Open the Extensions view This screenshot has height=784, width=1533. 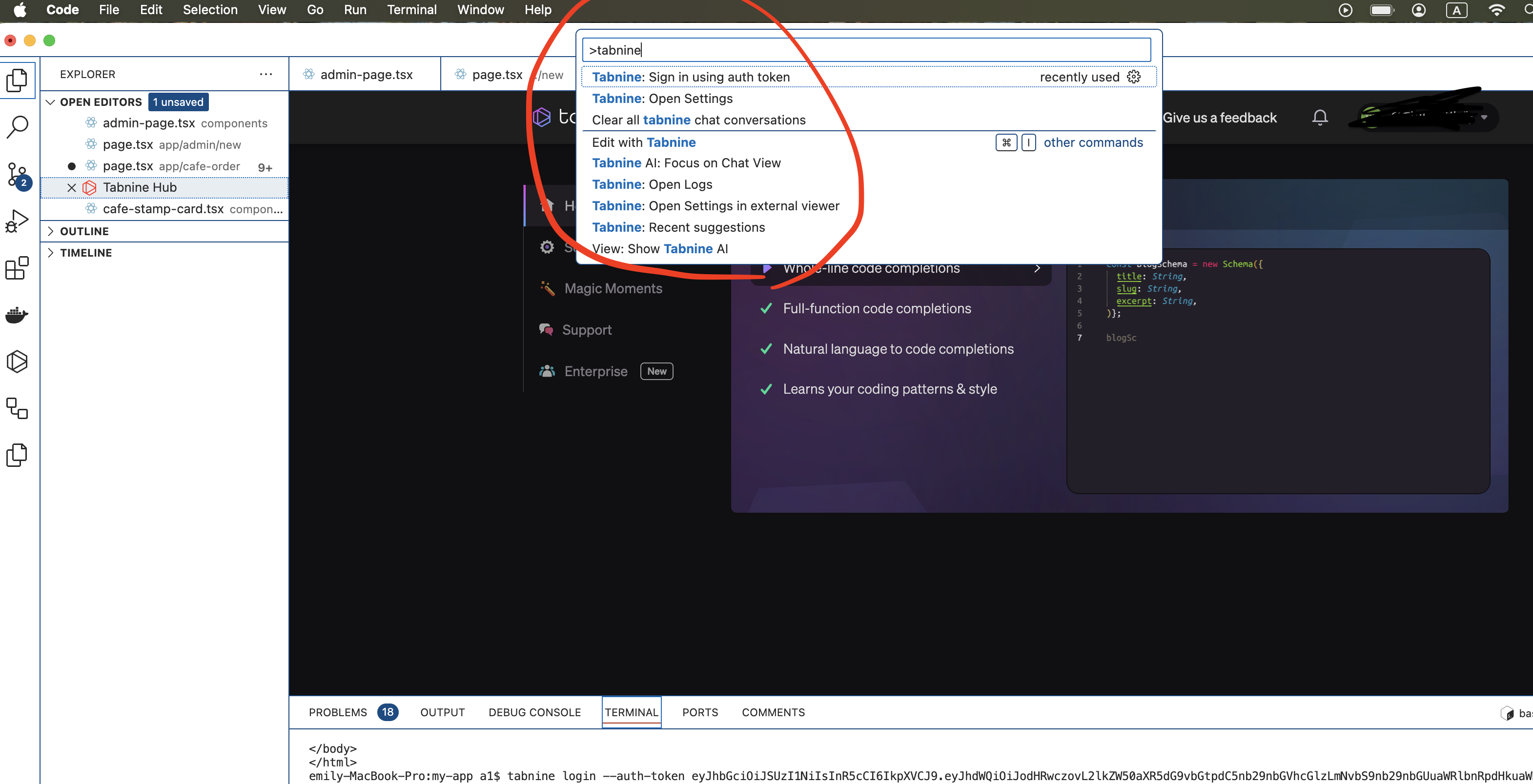click(18, 268)
